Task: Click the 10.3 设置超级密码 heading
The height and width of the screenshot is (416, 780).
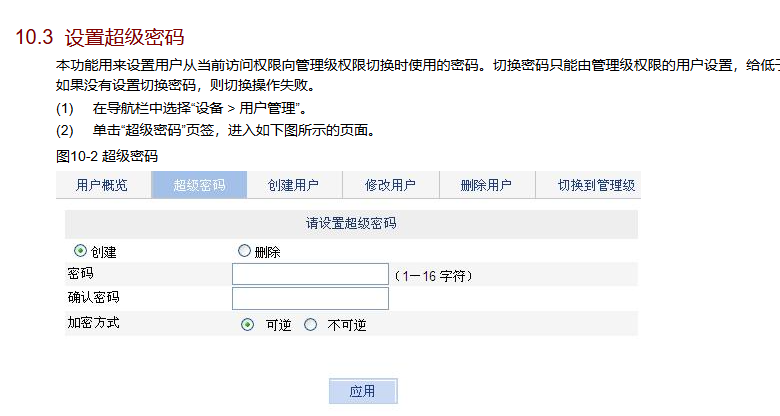Action: 100,38
